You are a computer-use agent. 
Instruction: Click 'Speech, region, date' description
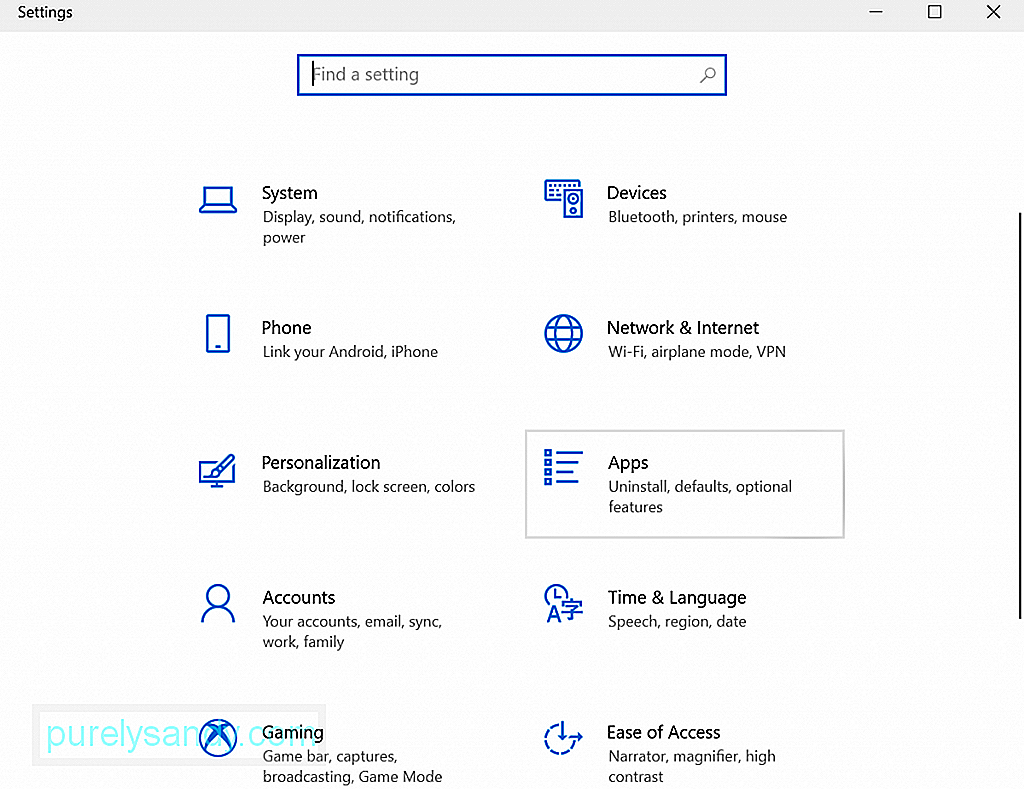point(677,622)
